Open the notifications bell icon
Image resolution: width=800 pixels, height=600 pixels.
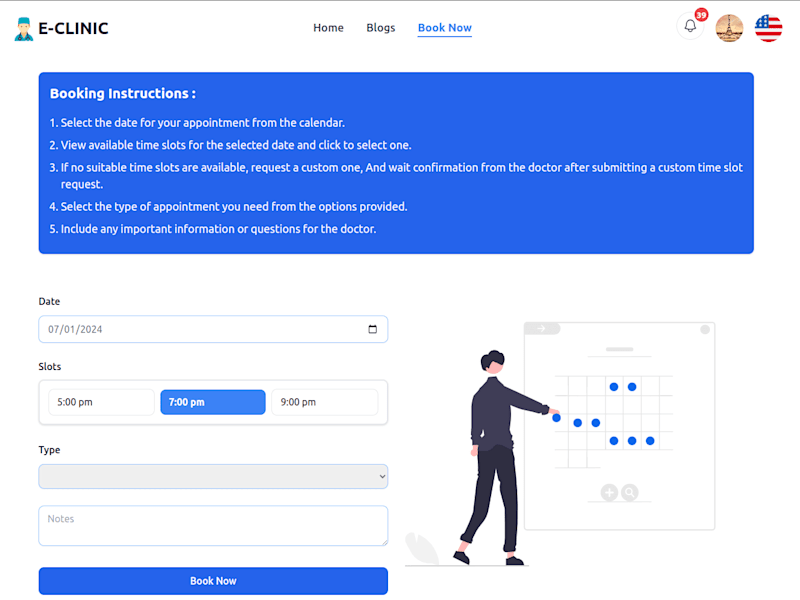point(690,26)
